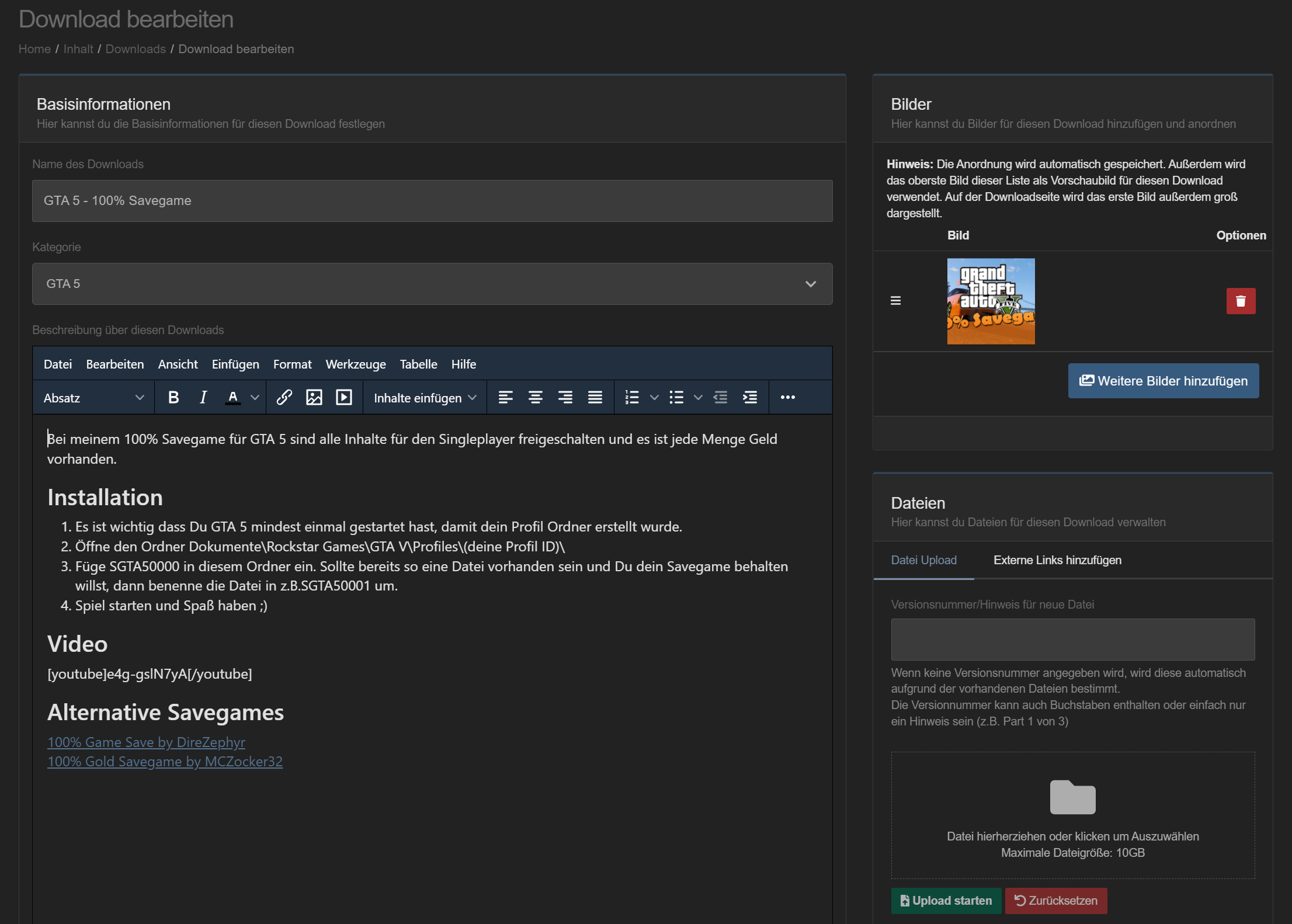Insert an image via the image icon

[x=314, y=398]
